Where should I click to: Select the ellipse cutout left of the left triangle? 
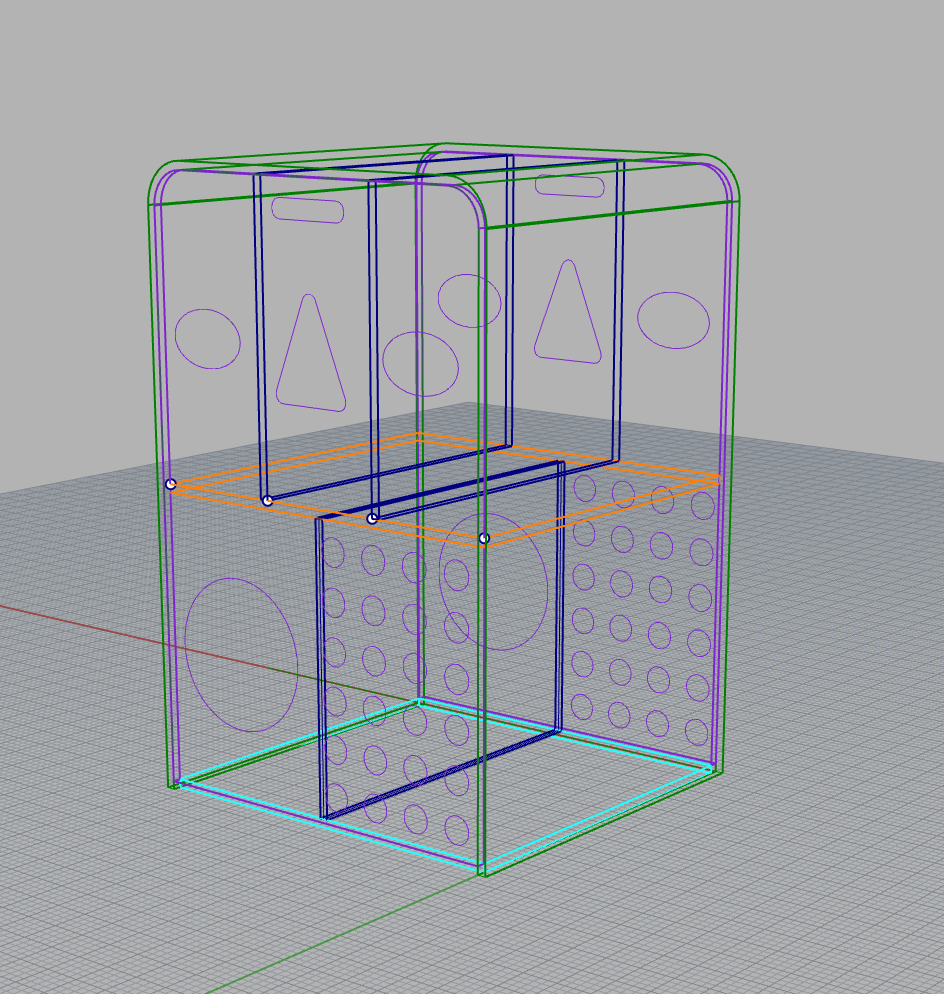(x=208, y=339)
